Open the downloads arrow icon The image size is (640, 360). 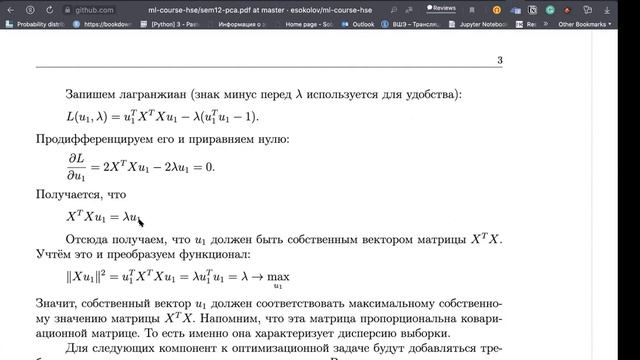point(607,10)
